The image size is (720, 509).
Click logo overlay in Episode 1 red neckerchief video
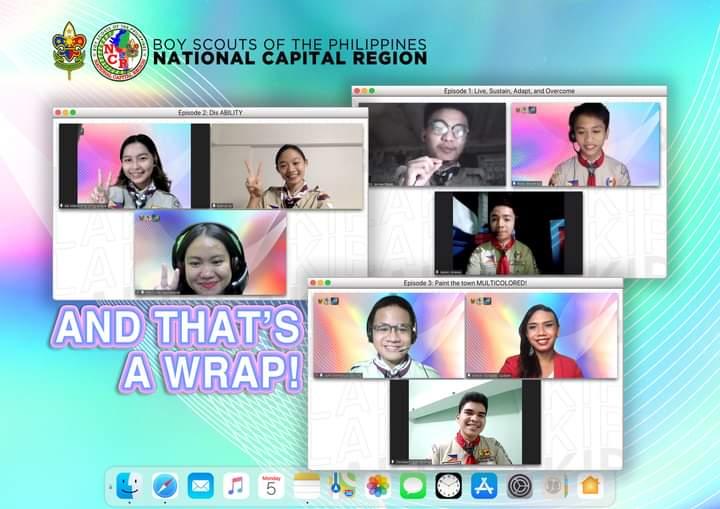(x=526, y=110)
